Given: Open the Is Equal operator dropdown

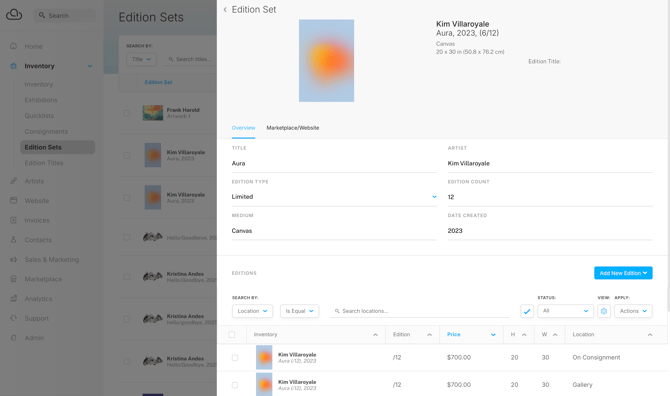Looking at the screenshot, I should point(299,311).
